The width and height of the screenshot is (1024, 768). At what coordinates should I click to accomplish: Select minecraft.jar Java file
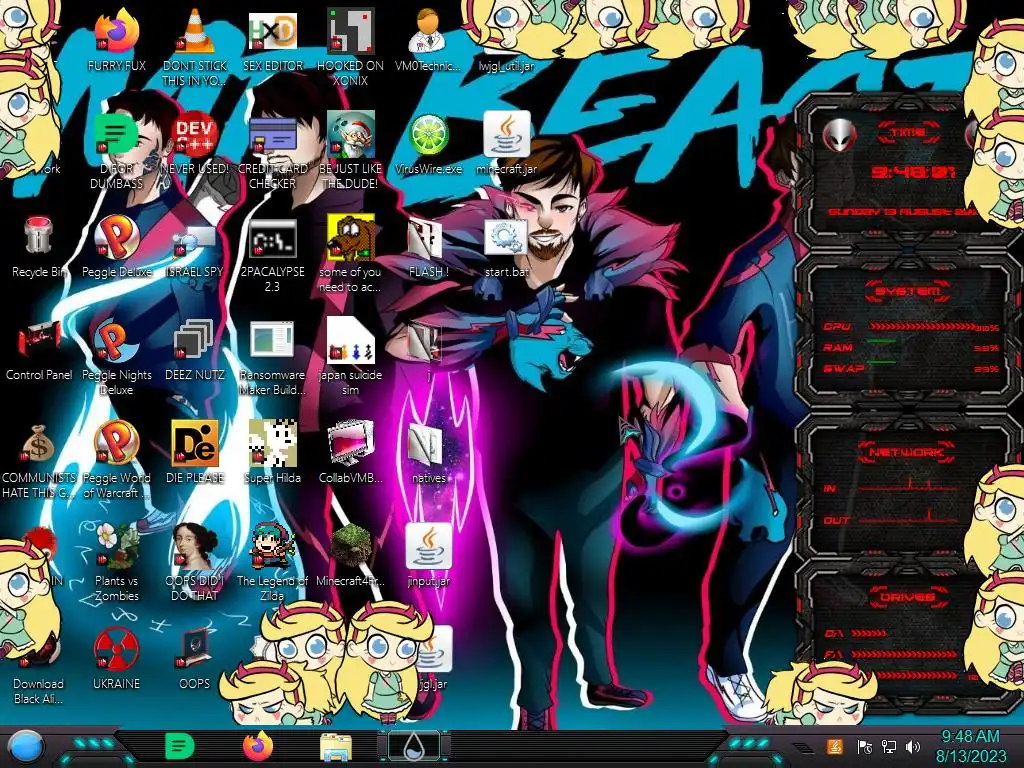[506, 135]
